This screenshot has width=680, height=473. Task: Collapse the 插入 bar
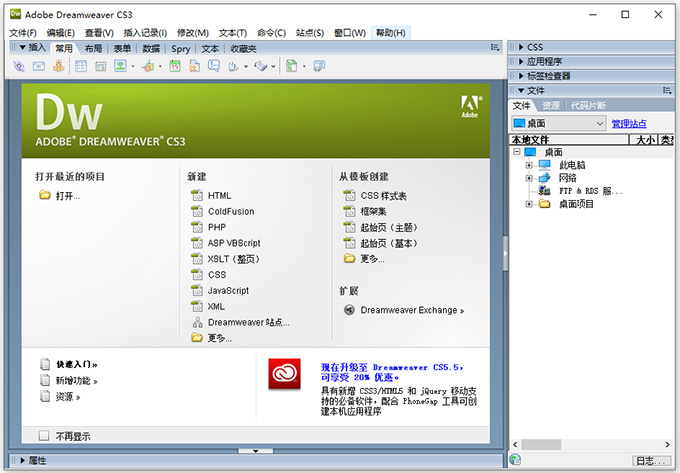pos(23,48)
